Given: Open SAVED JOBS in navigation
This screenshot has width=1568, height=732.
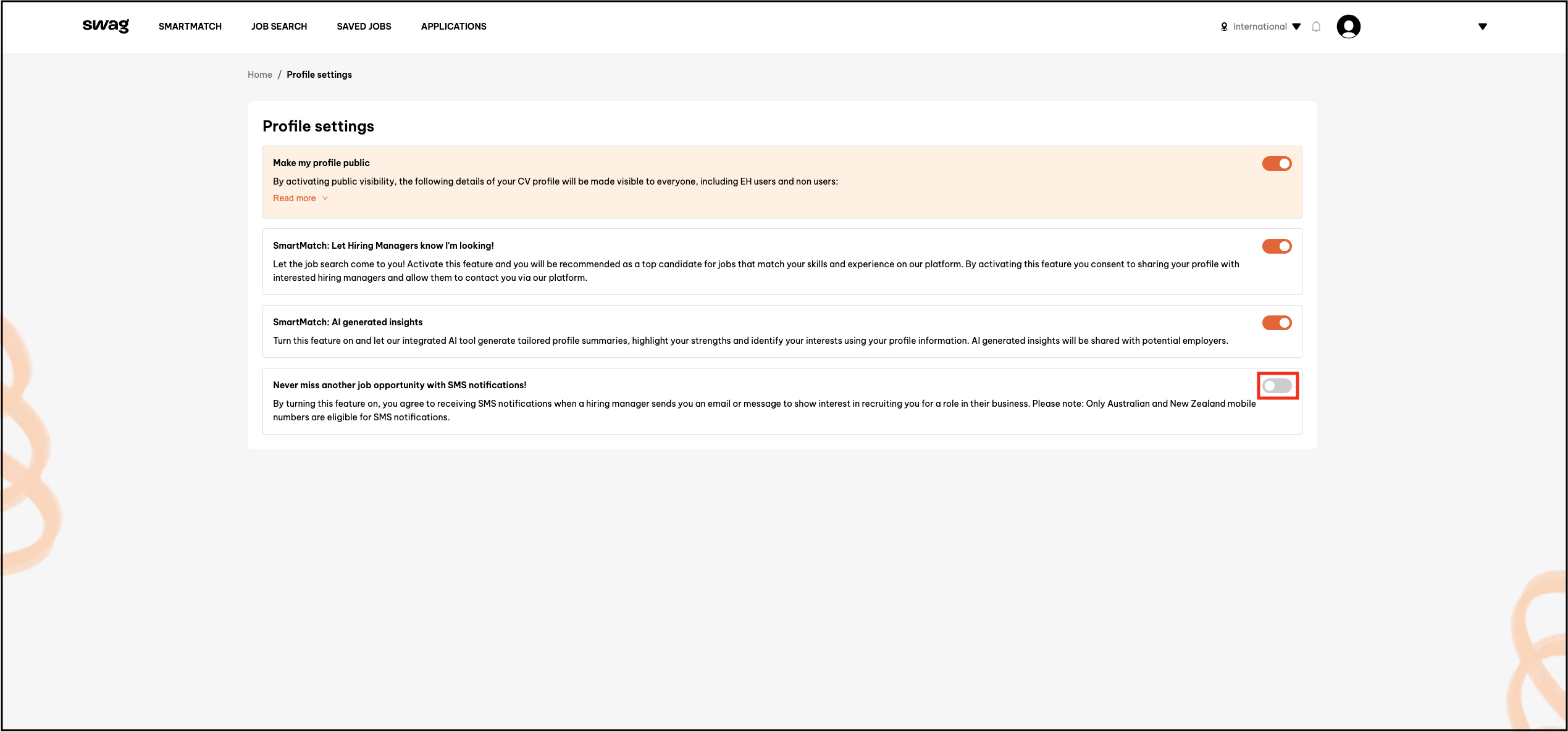Looking at the screenshot, I should coord(364,27).
